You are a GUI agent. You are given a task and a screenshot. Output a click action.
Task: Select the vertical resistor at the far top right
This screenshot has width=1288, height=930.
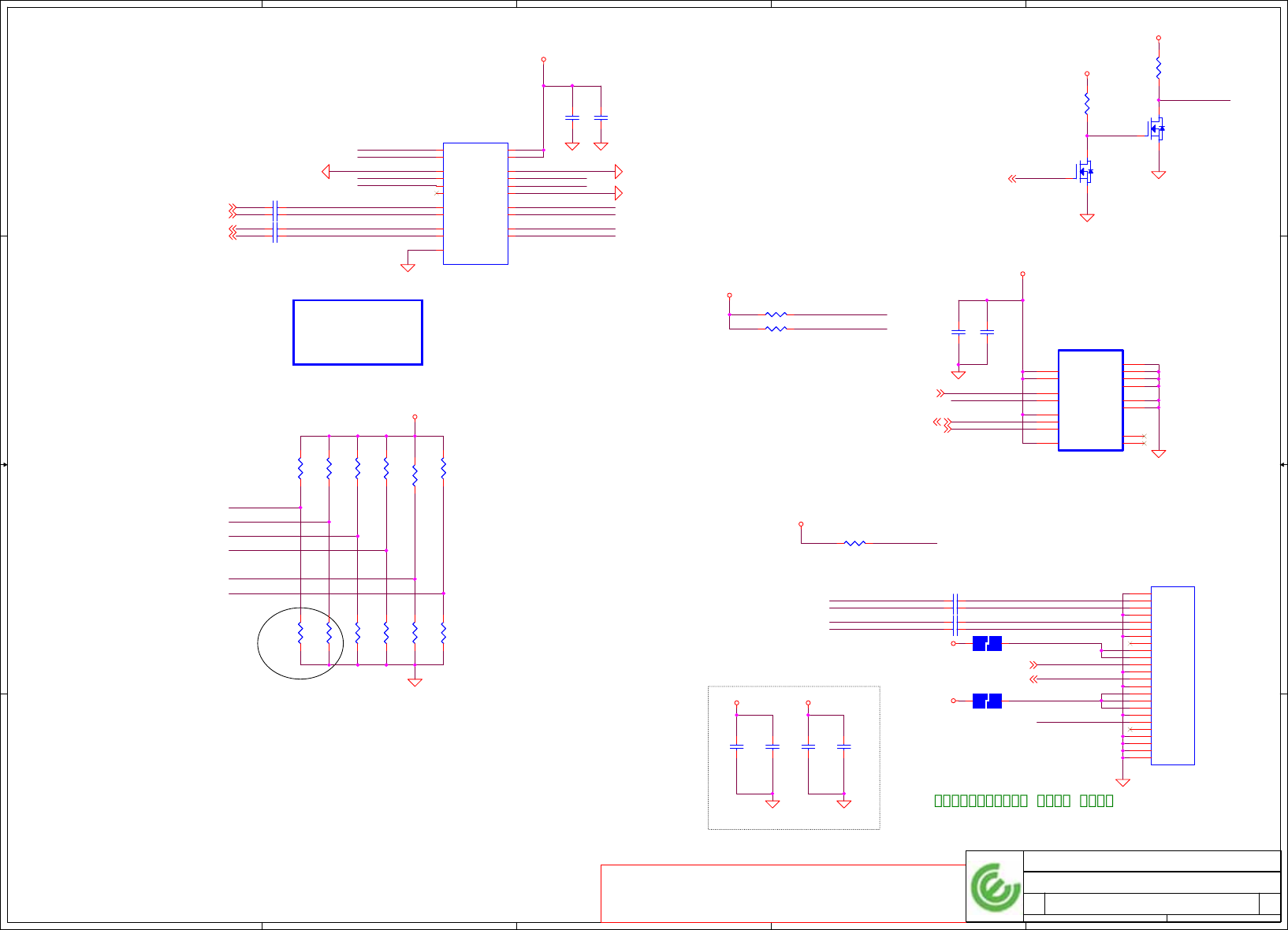point(1158,68)
